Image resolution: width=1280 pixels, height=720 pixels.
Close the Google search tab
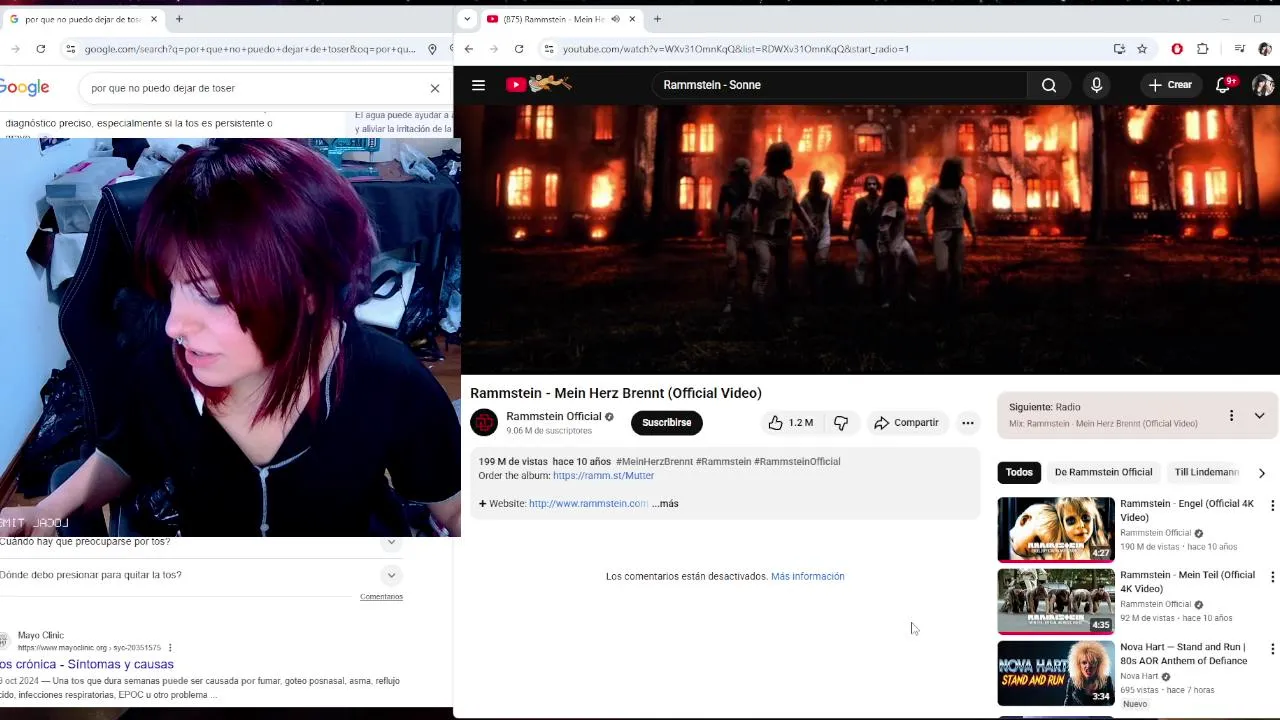tap(154, 19)
